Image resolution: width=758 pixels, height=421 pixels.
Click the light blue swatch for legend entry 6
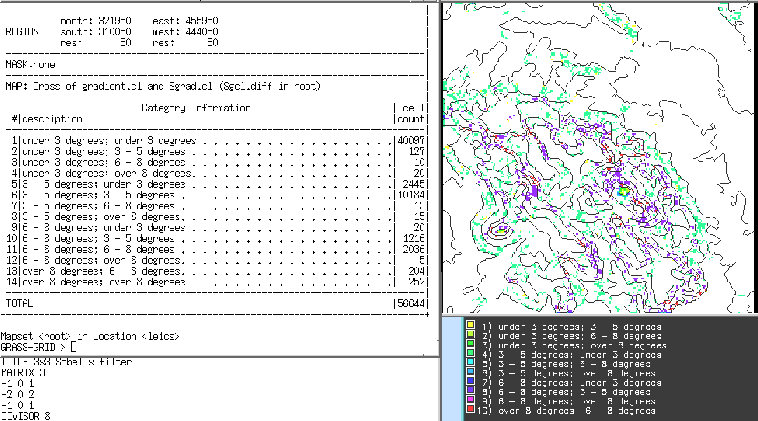pos(470,372)
